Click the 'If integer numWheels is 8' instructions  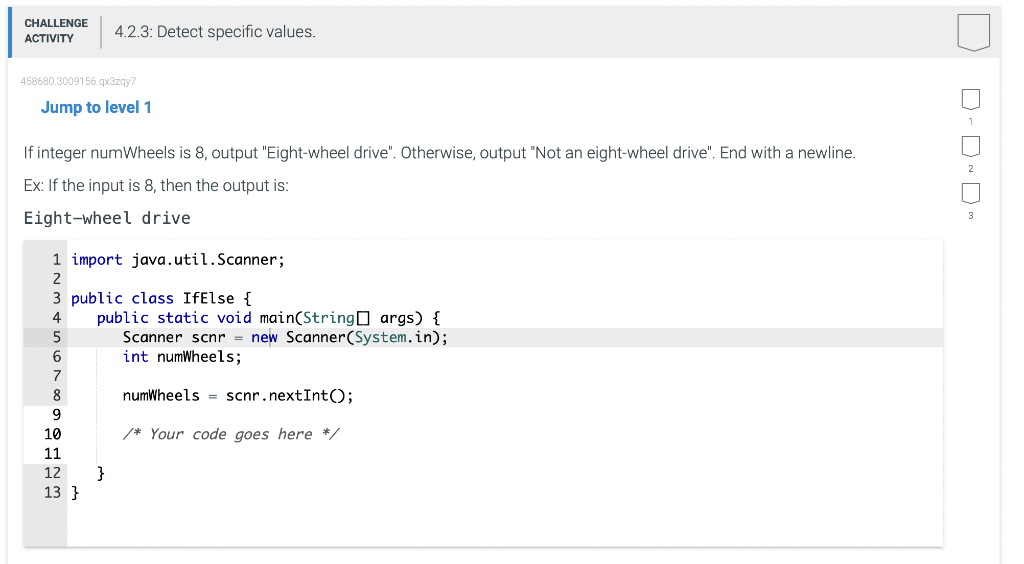pos(440,153)
